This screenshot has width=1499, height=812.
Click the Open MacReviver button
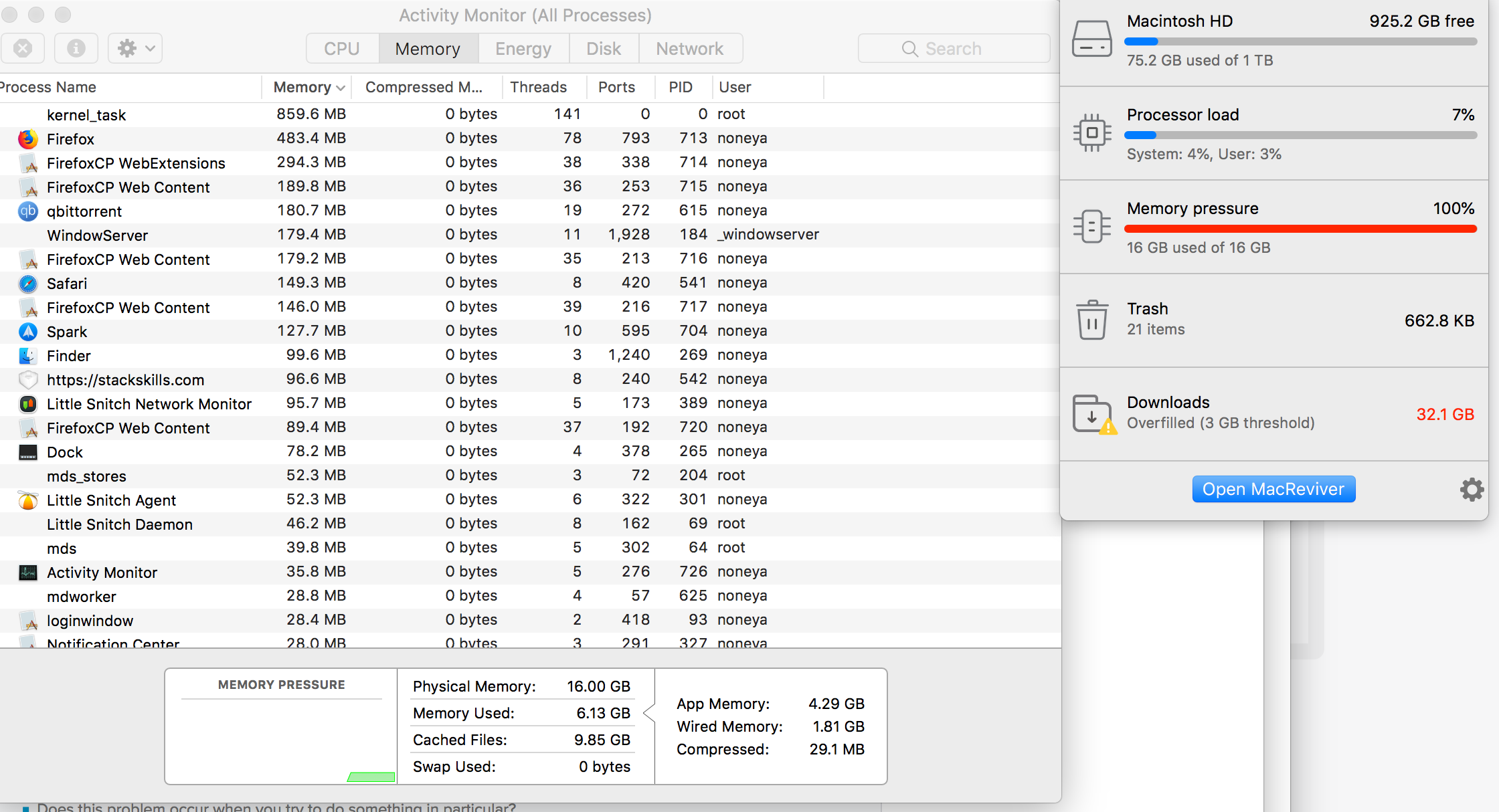click(x=1273, y=489)
